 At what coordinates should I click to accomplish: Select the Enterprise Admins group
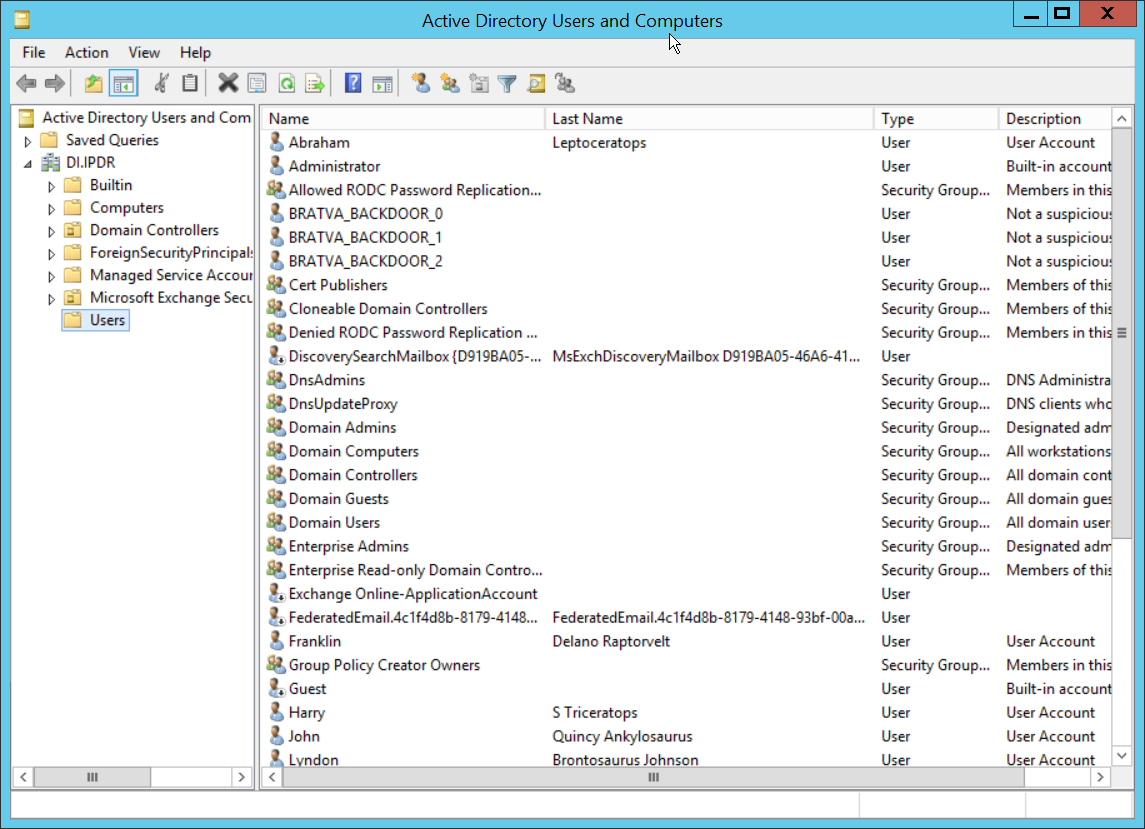click(348, 546)
